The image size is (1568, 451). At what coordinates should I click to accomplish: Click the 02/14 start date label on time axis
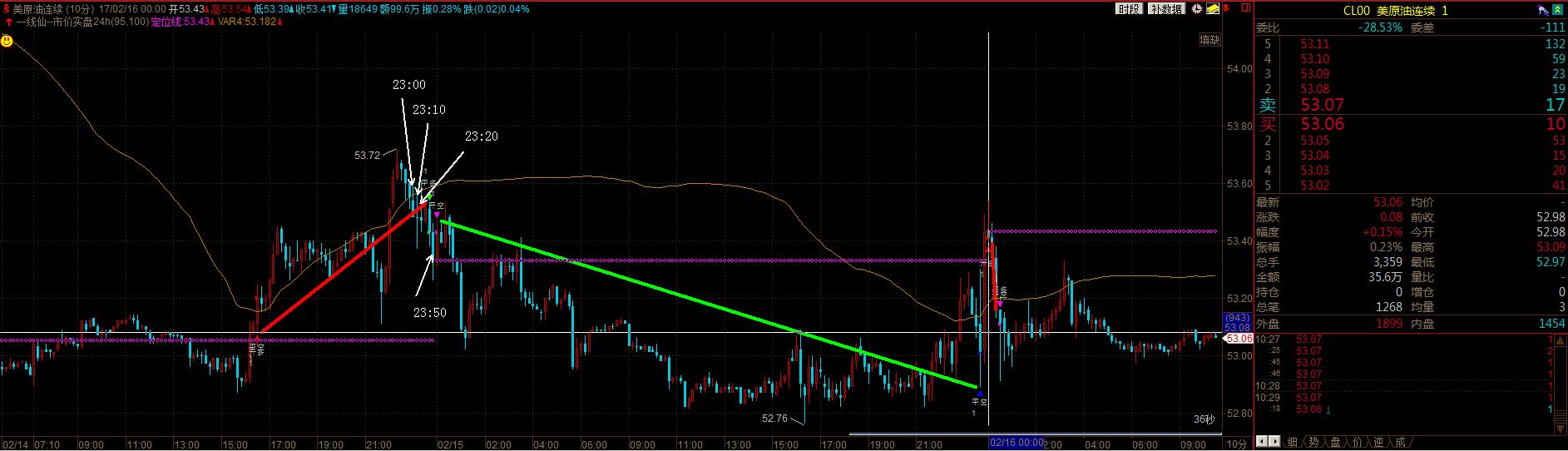pyautogui.click(x=15, y=444)
